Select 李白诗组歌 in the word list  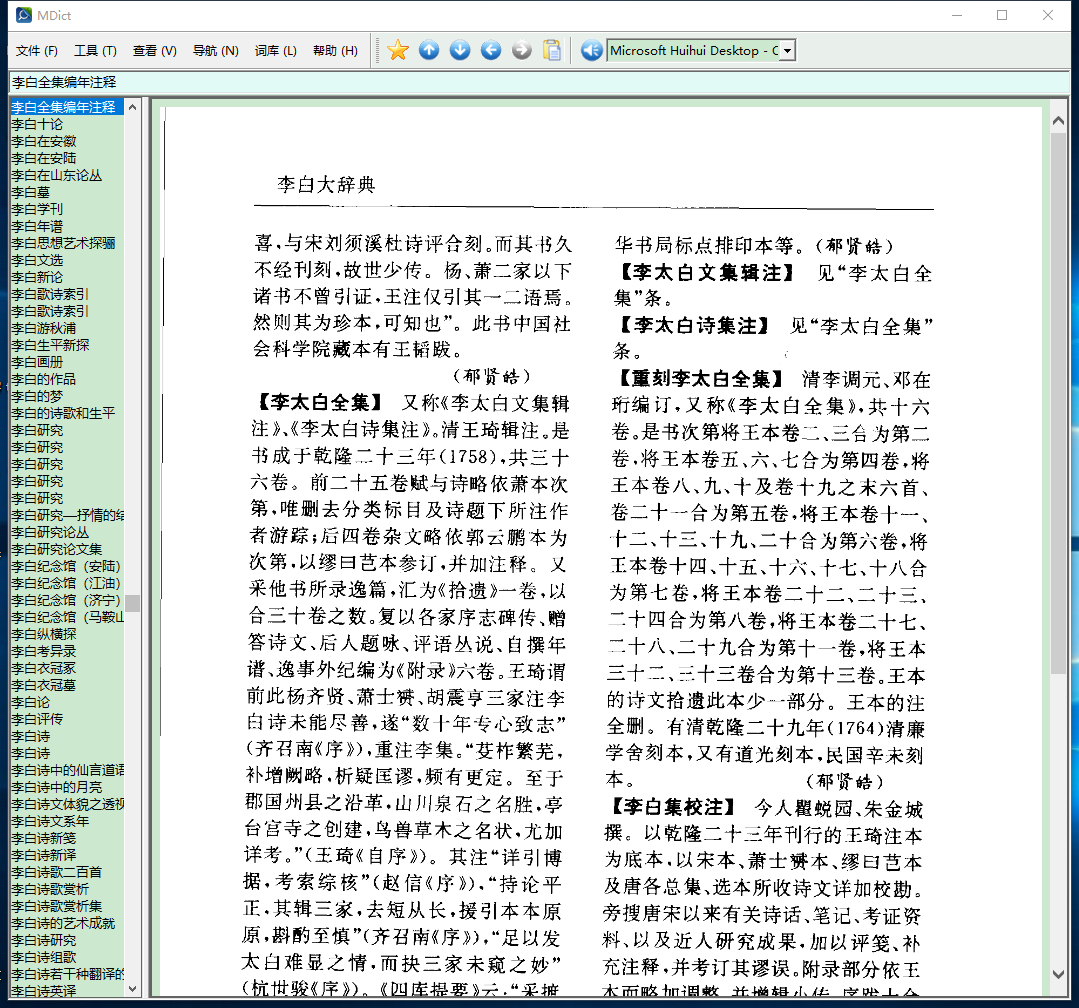(x=44, y=957)
